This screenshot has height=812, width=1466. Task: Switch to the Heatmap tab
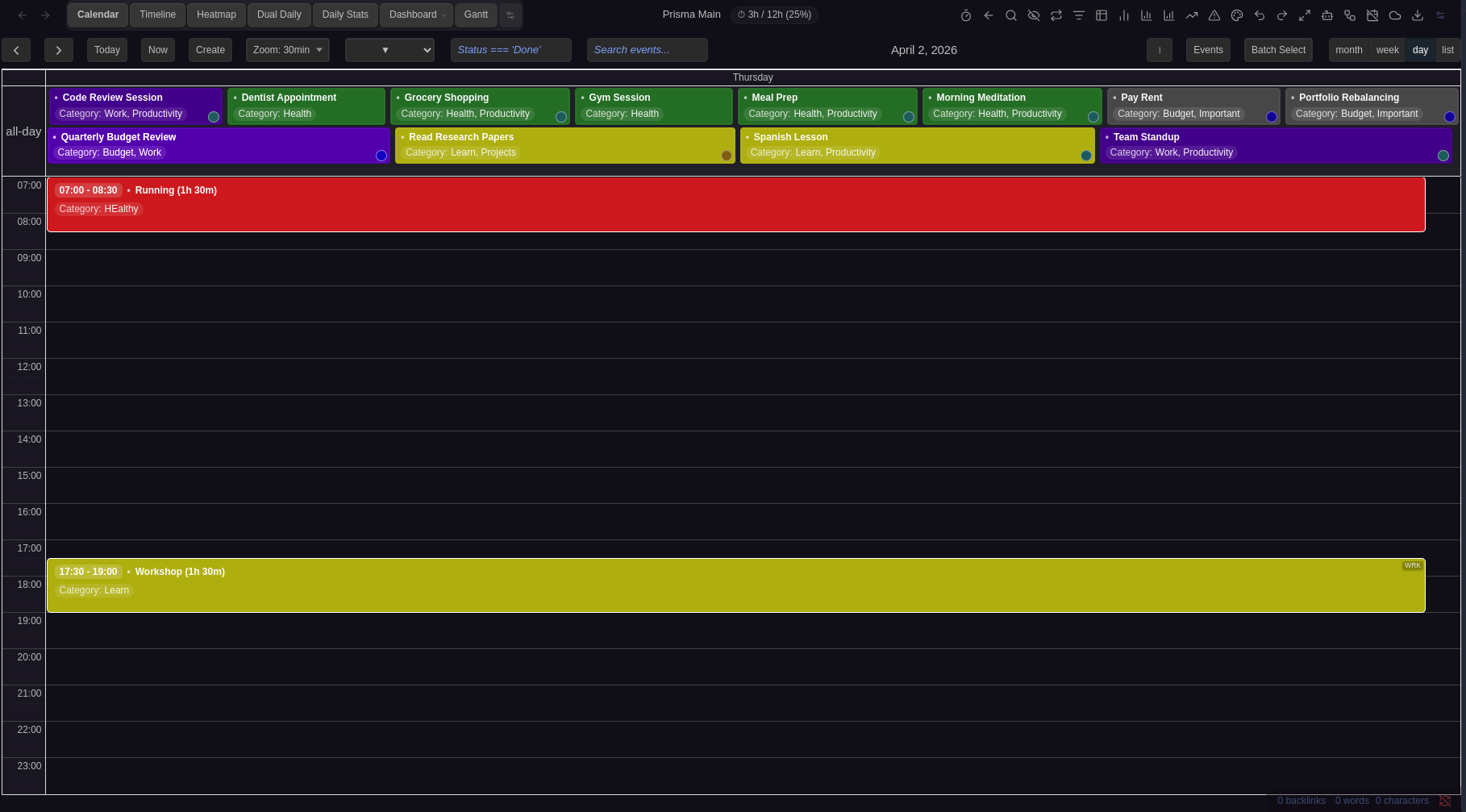pos(215,15)
